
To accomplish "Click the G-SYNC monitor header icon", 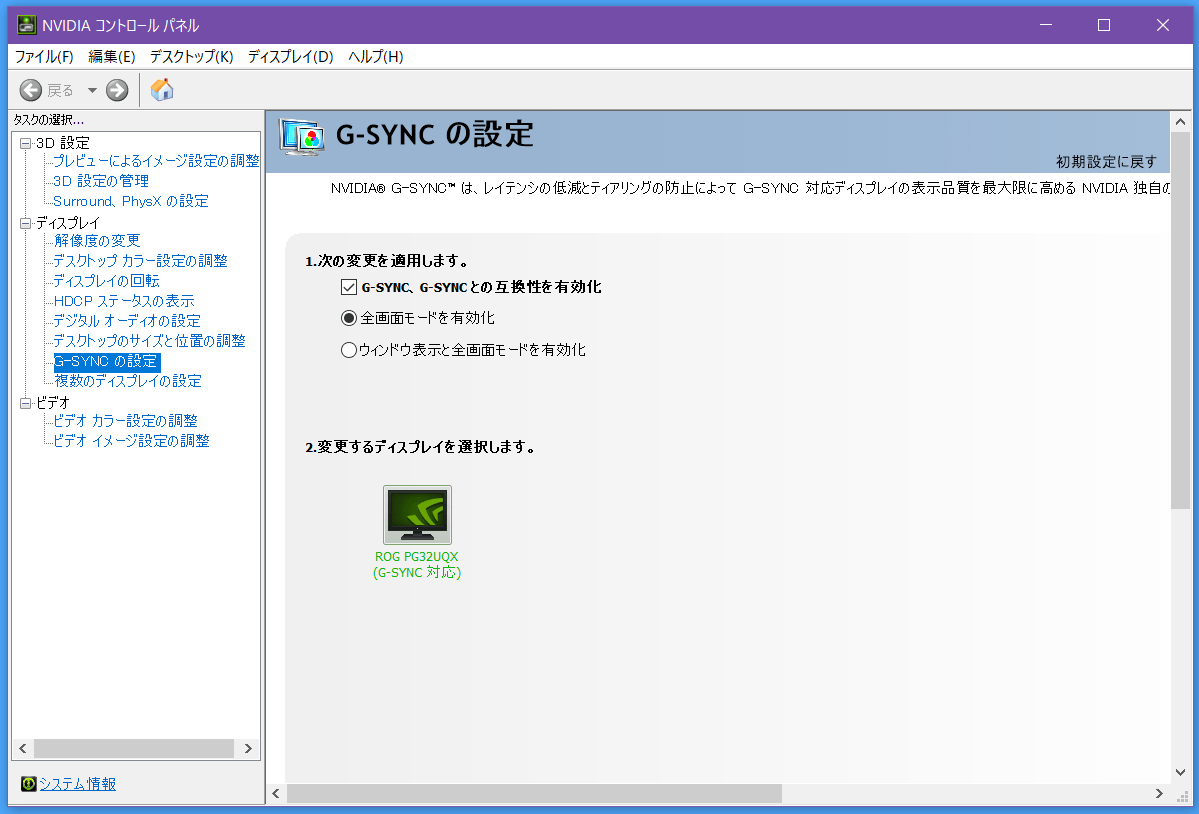I will [x=301, y=138].
